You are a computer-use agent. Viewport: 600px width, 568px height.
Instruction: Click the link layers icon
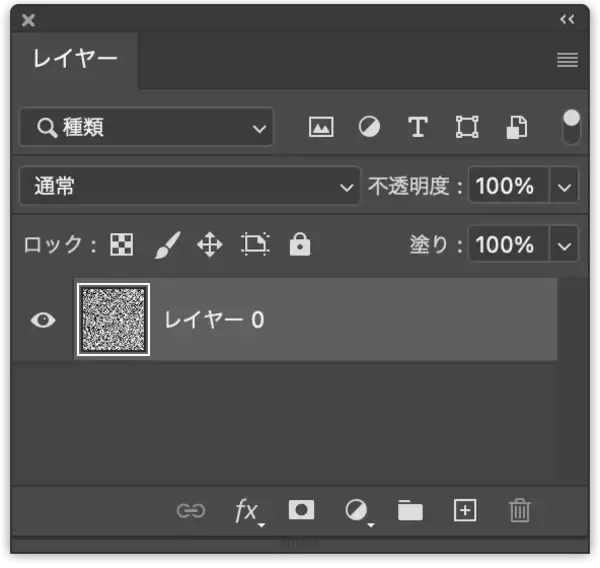[191, 511]
